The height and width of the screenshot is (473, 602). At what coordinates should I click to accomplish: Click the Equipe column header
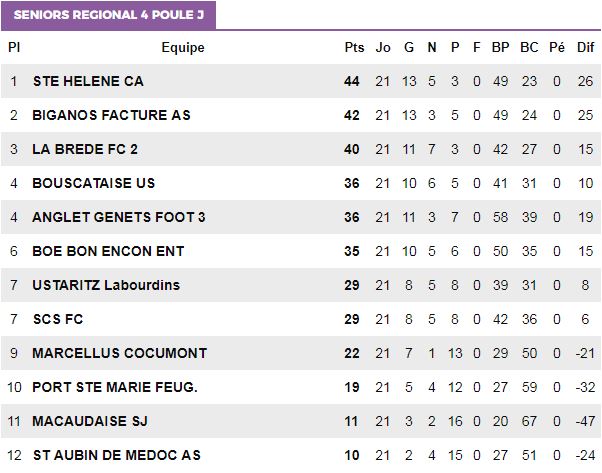tap(183, 48)
